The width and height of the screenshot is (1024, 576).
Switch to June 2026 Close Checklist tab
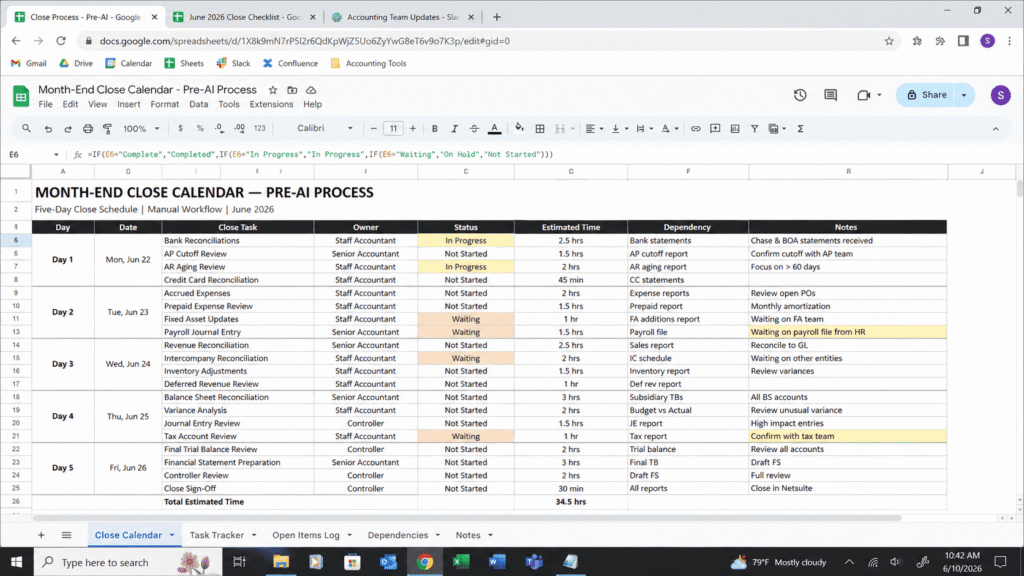[245, 17]
